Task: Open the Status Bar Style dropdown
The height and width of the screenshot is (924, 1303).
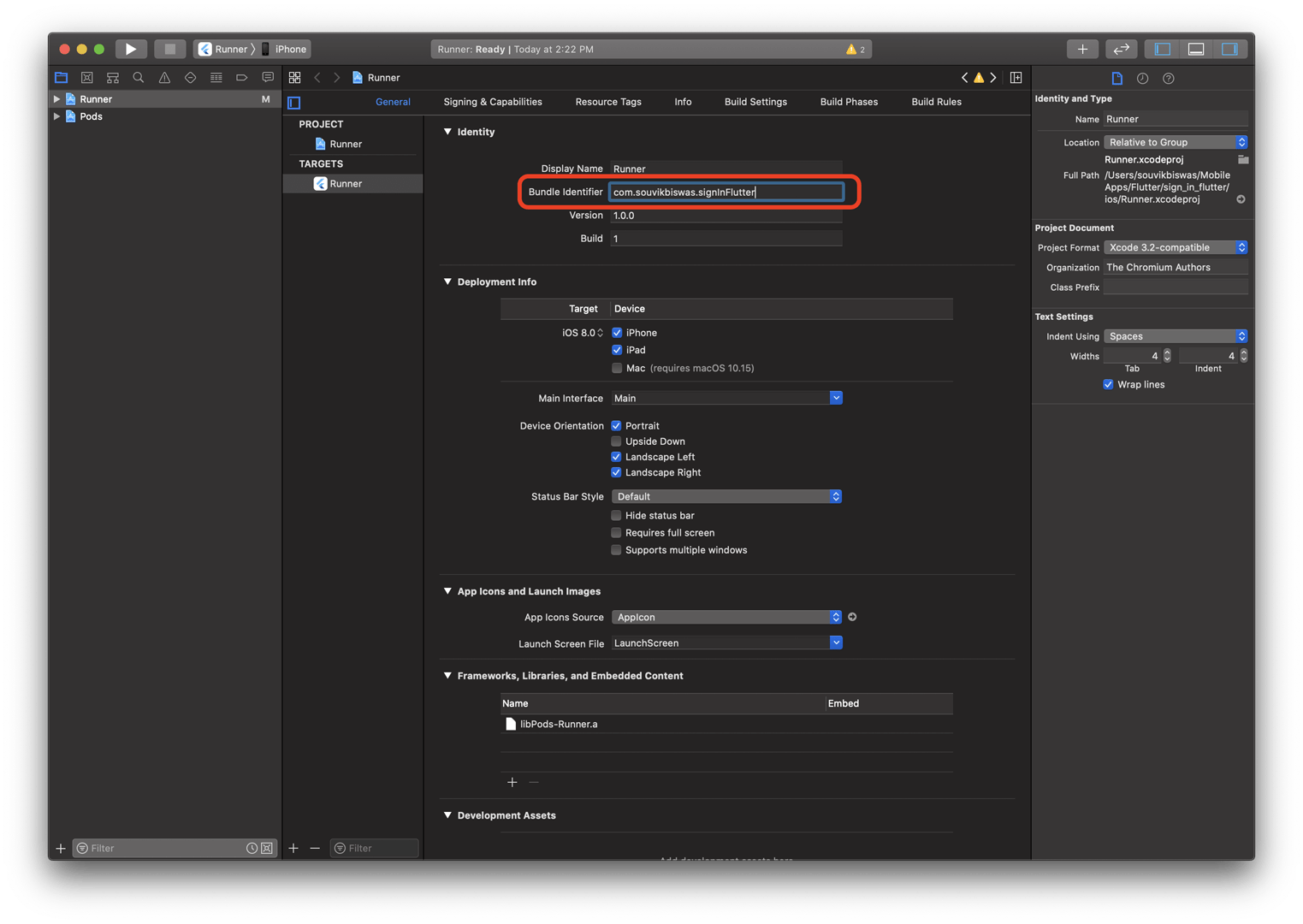Action: tap(726, 496)
